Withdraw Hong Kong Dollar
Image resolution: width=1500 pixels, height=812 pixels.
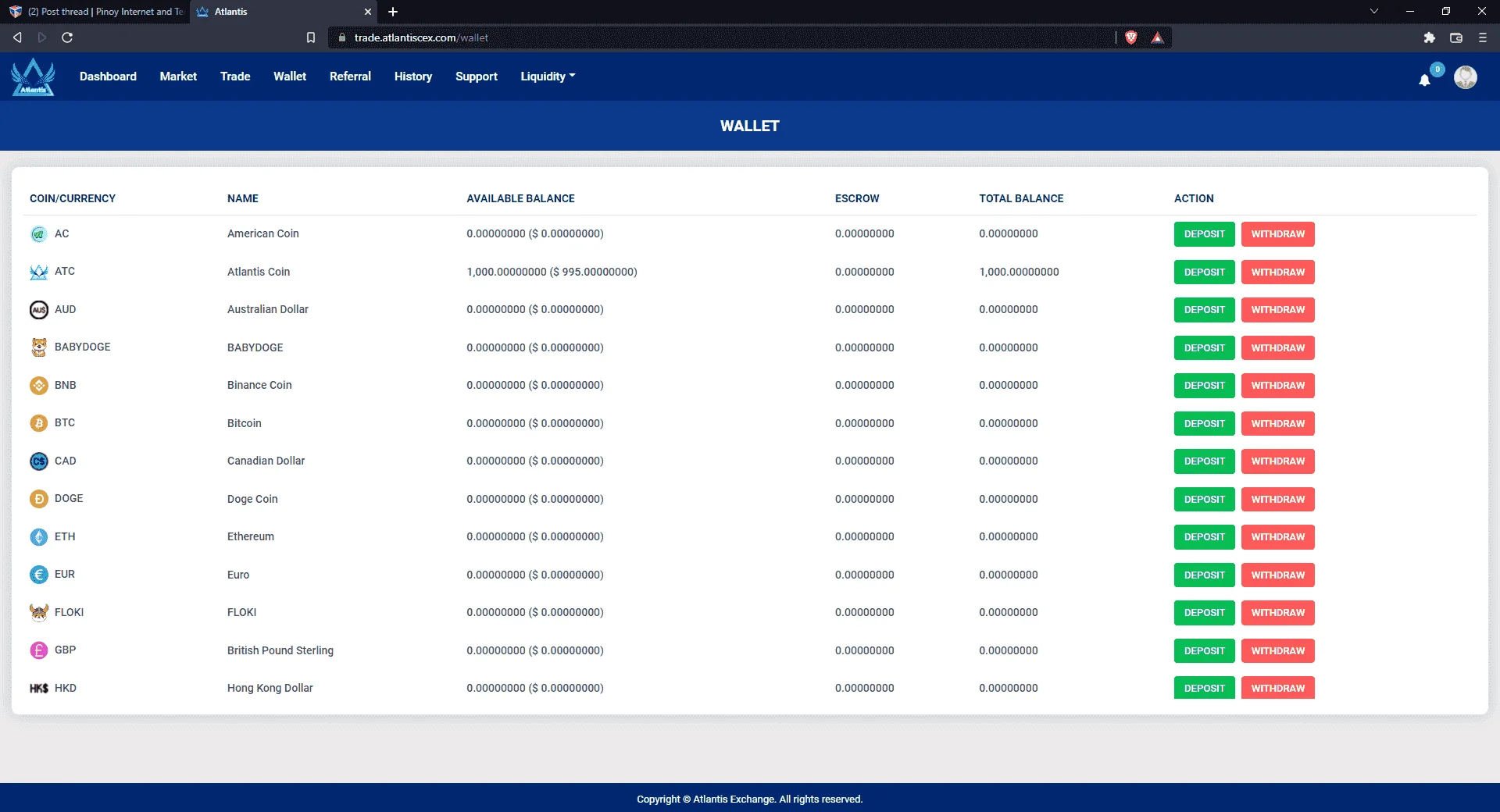coord(1277,688)
